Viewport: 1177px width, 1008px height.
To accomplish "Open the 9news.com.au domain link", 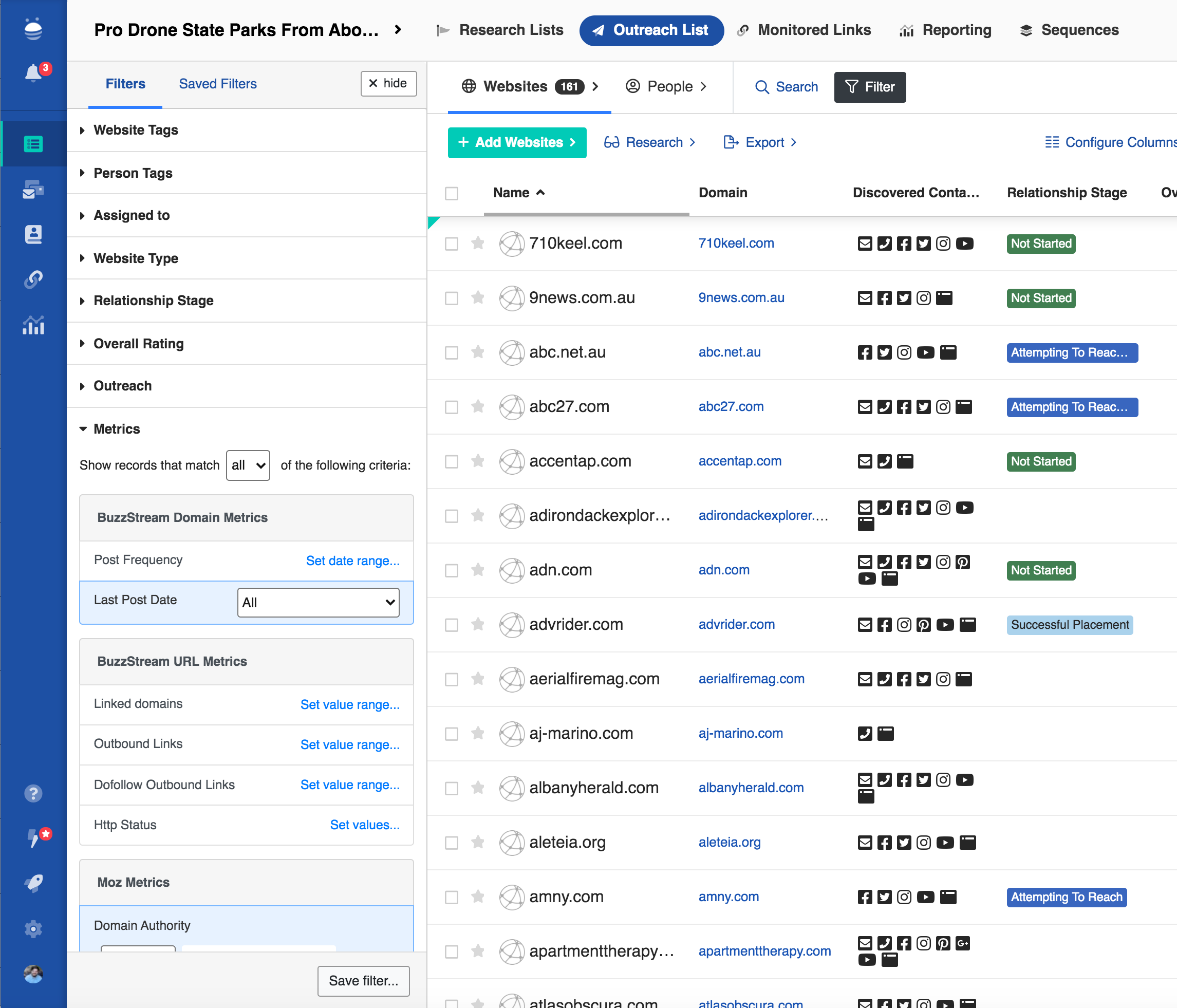I will pos(741,298).
